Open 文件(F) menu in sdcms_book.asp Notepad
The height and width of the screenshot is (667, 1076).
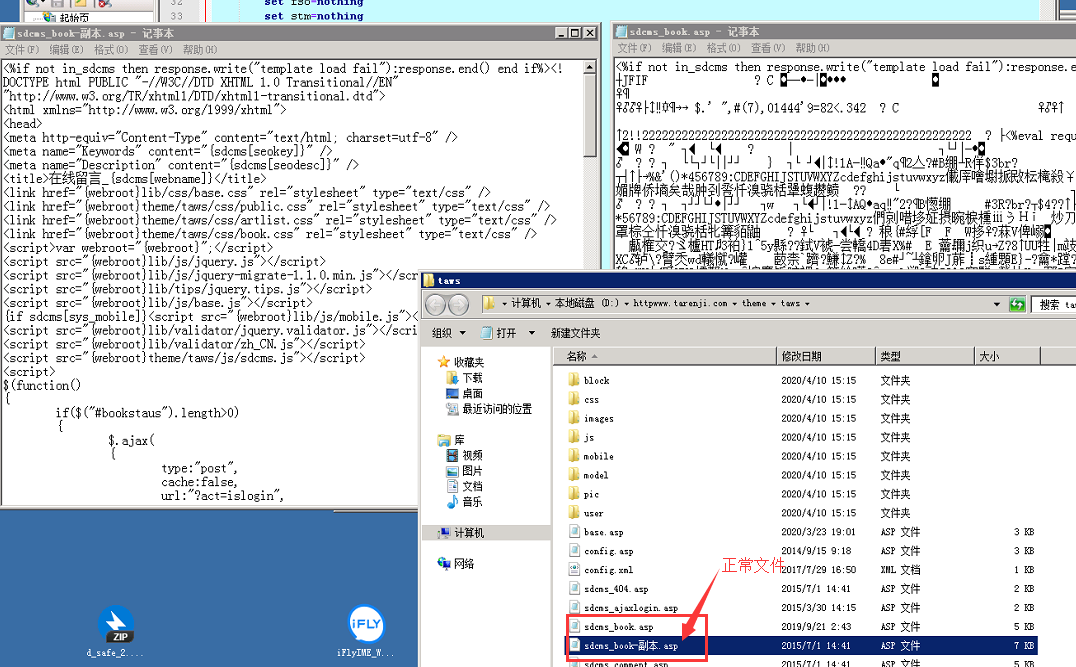click(x=634, y=47)
